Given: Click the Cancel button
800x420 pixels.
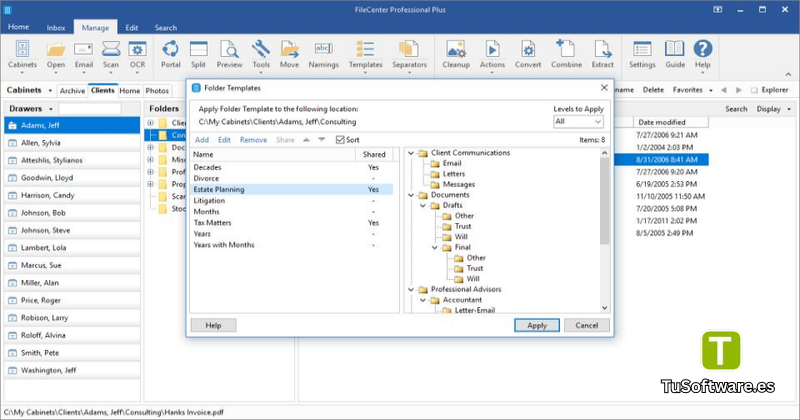Looking at the screenshot, I should point(587,325).
